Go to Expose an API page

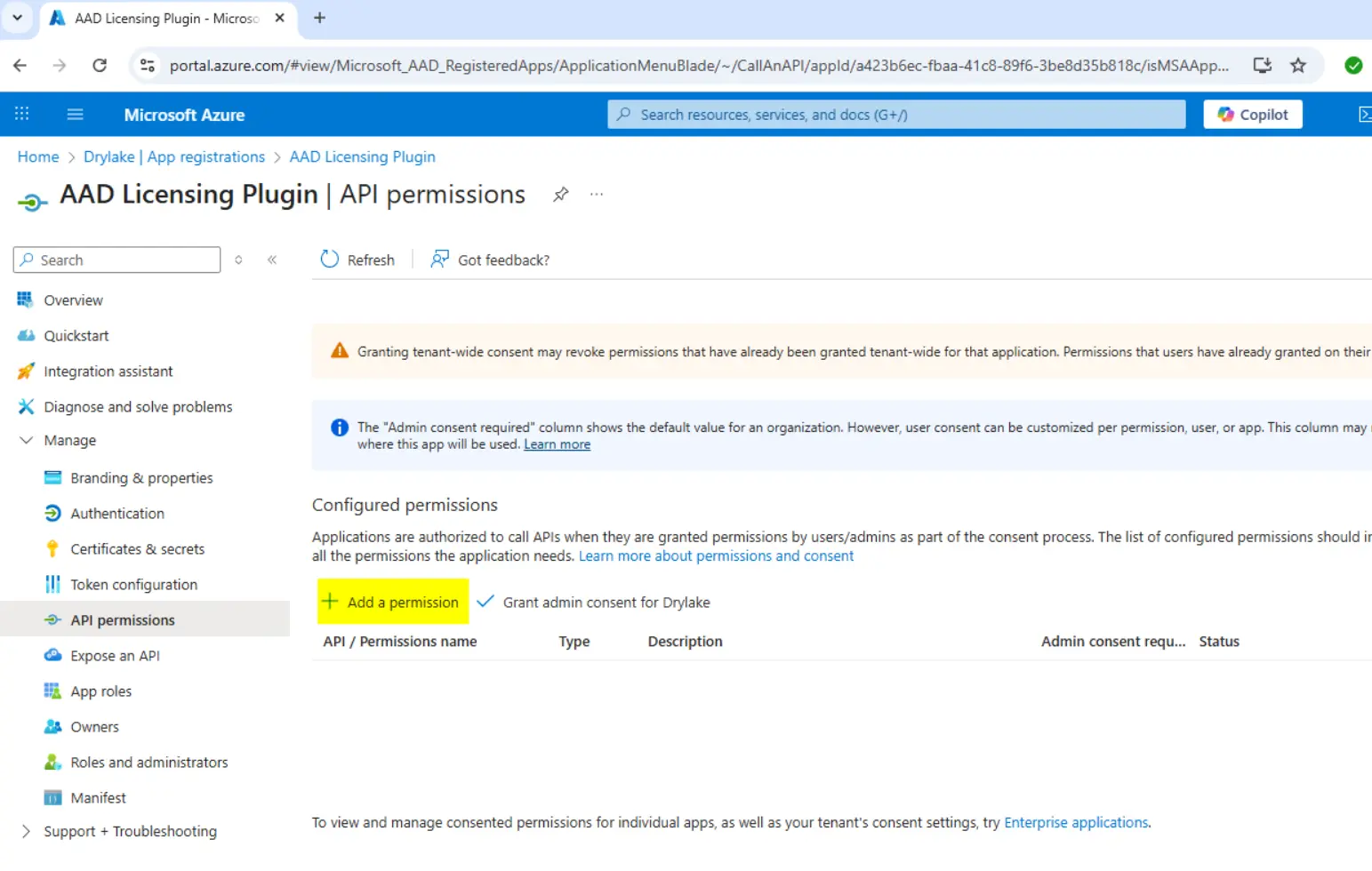coord(115,656)
